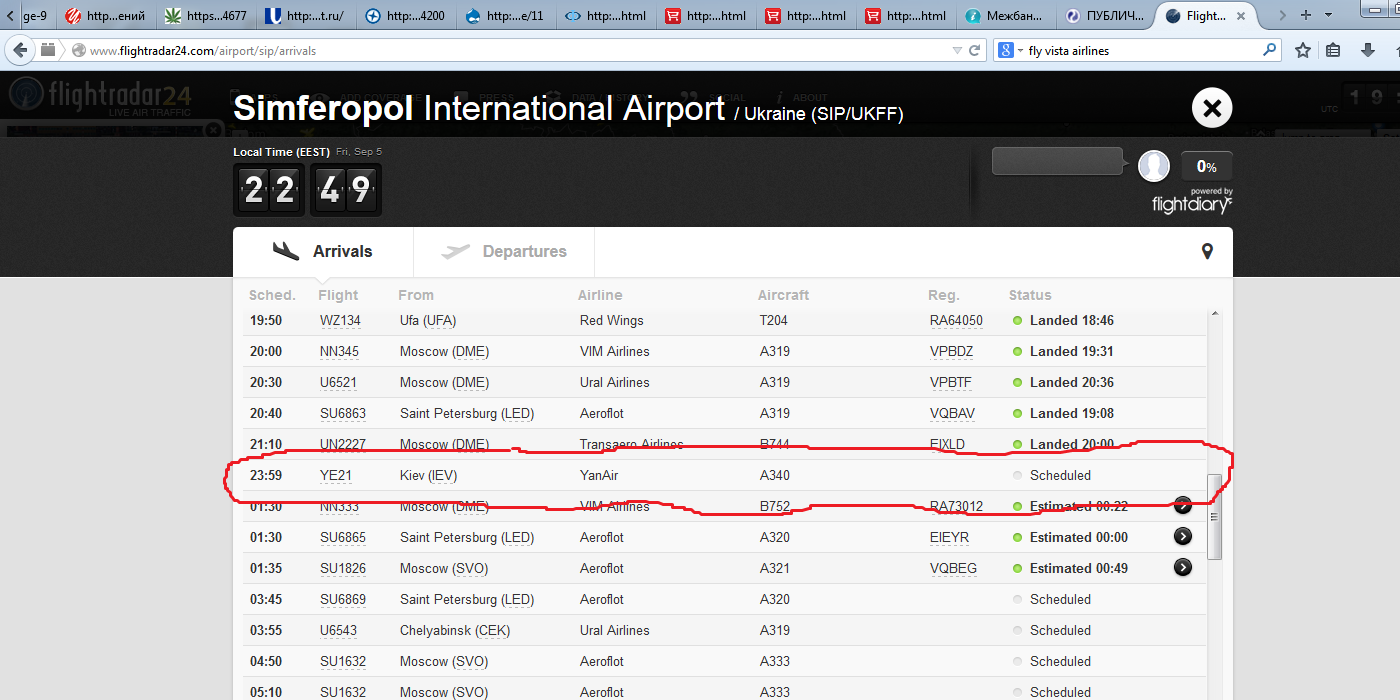Open the Google search engine dropdown
Image resolution: width=1400 pixels, height=700 pixels.
[1011, 50]
